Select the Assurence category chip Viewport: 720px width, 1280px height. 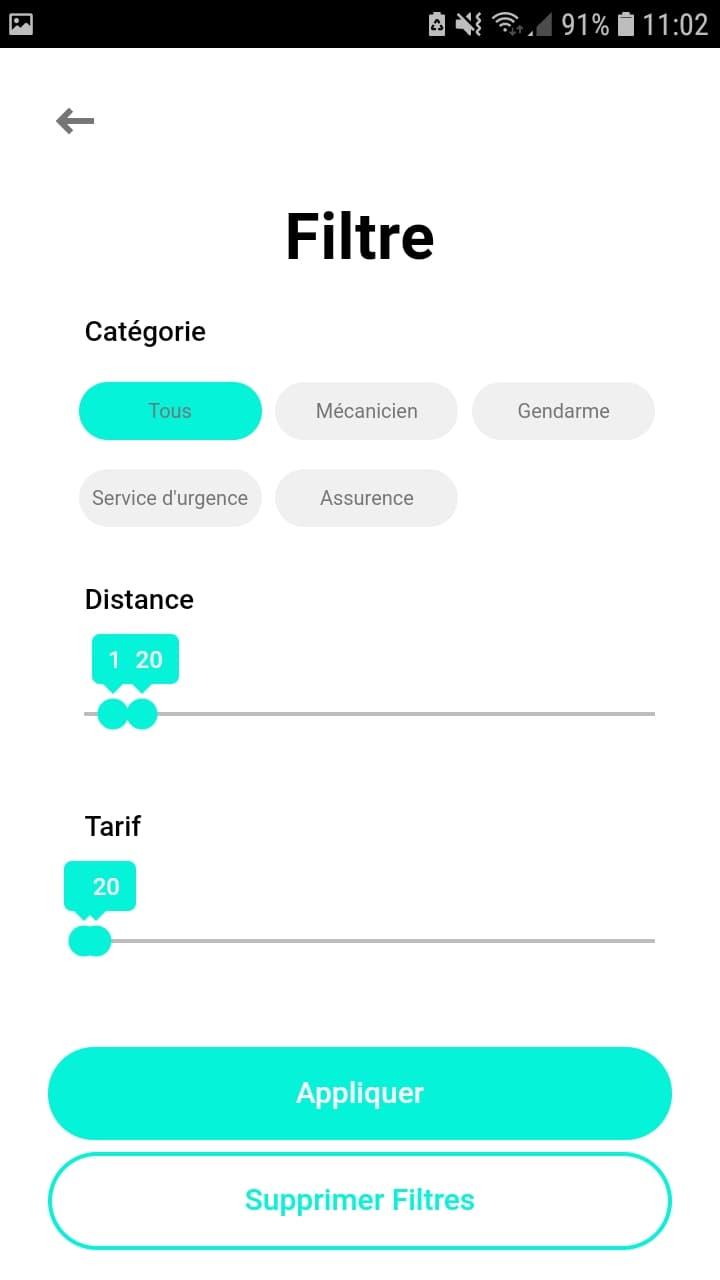[366, 498]
